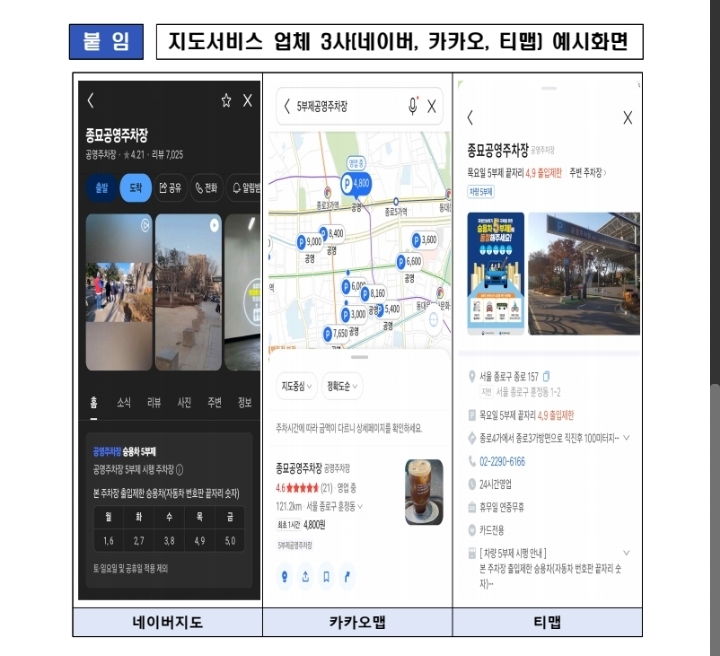Screen dimensions: 720x656
Task: Clear the Kakao Map search with X
Action: point(432,107)
